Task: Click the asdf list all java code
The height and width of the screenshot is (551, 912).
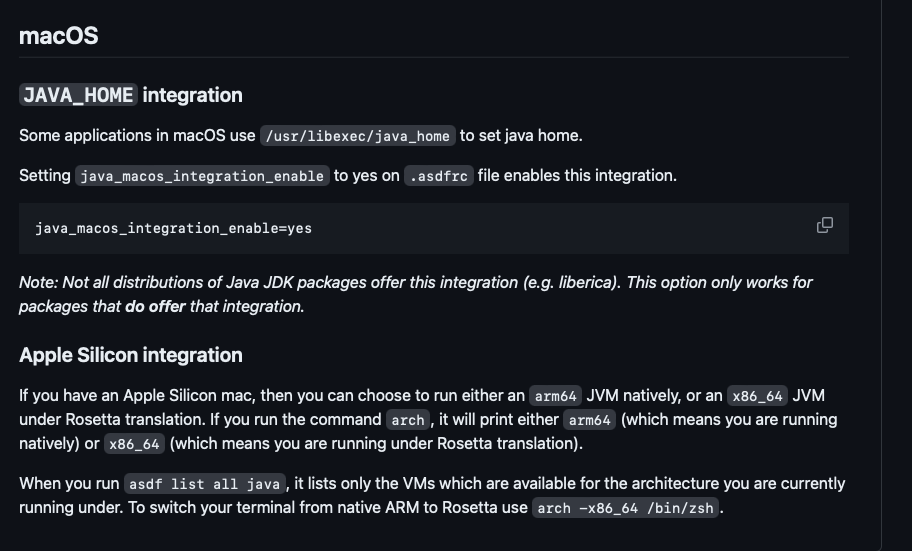Action: [x=204, y=484]
